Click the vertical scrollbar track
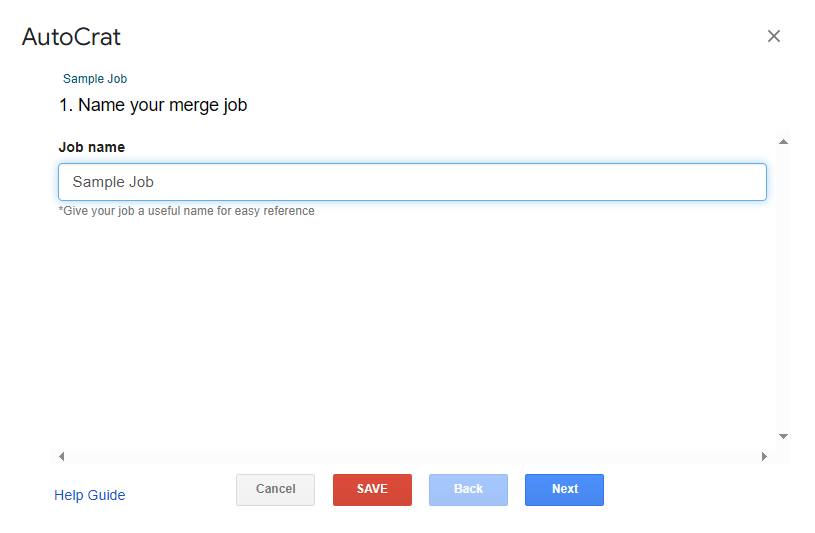The image size is (815, 533). [783, 290]
